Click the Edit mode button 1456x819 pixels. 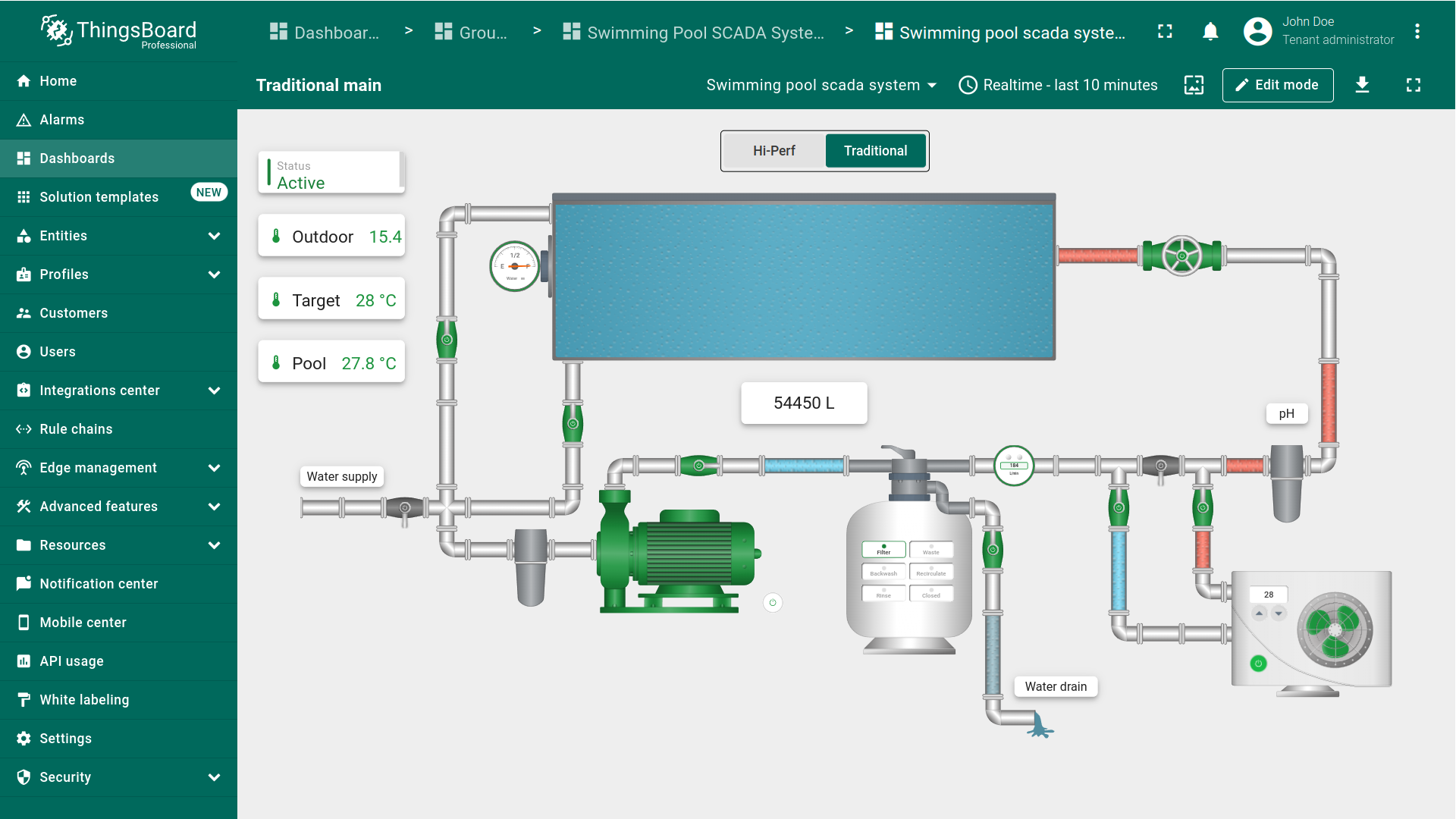pyautogui.click(x=1277, y=85)
